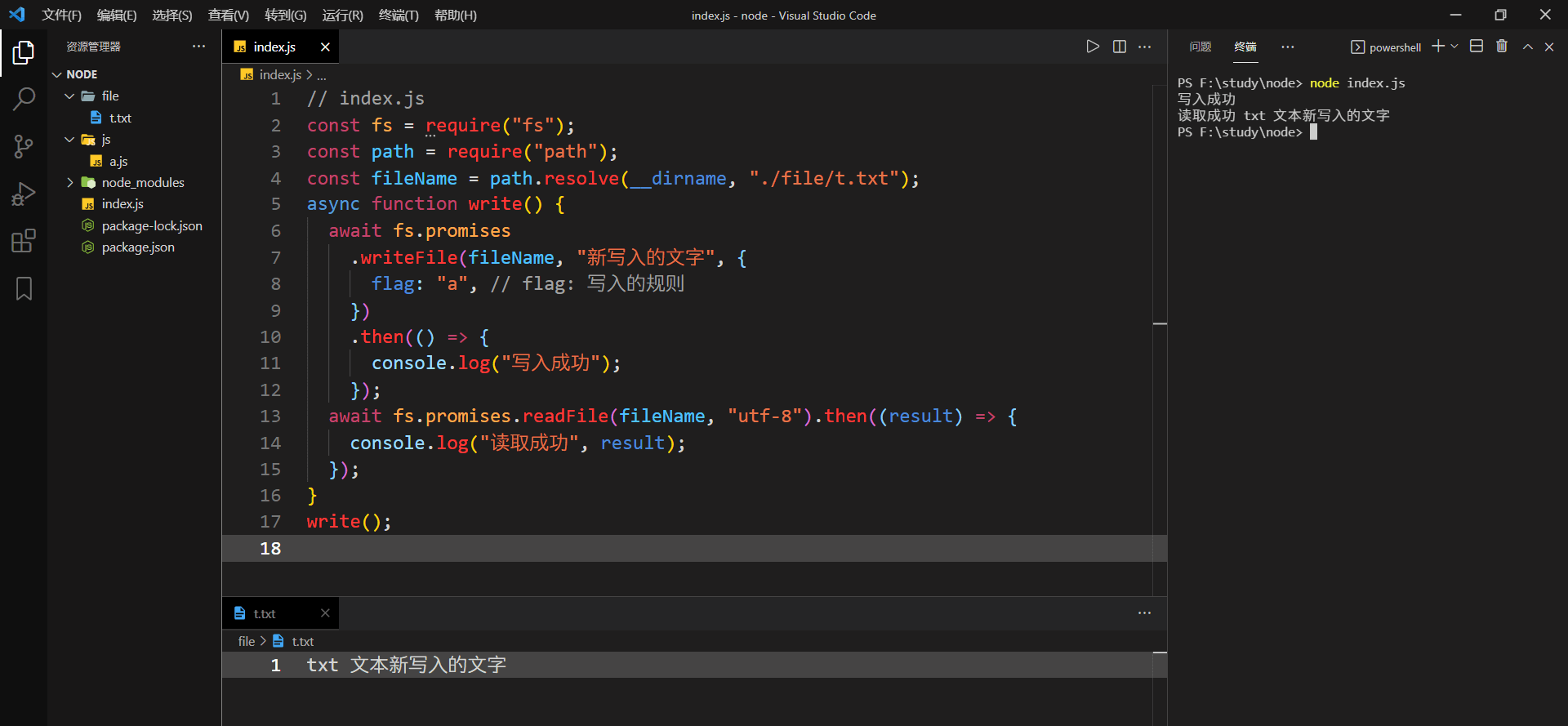Kill the terminal with trash icon
This screenshot has height=726, width=1568.
click(1501, 47)
